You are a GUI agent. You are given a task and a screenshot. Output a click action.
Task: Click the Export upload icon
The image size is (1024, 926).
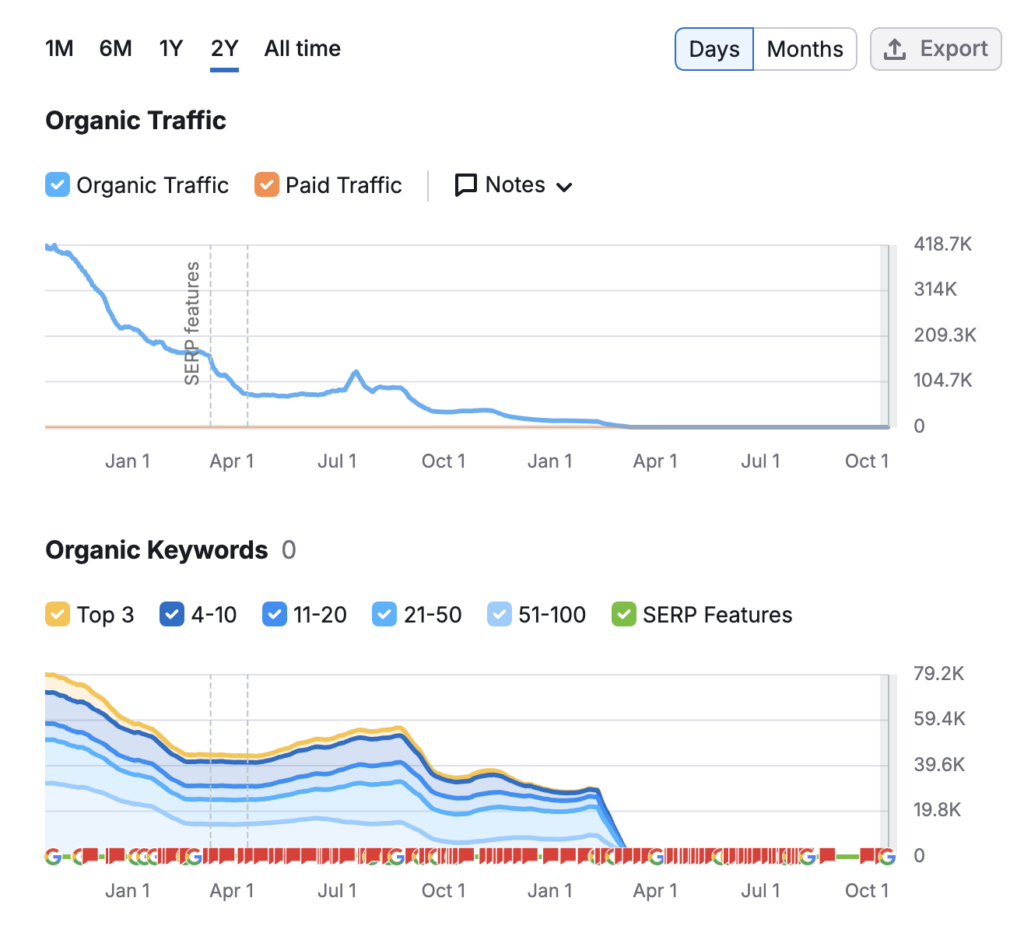(896, 49)
